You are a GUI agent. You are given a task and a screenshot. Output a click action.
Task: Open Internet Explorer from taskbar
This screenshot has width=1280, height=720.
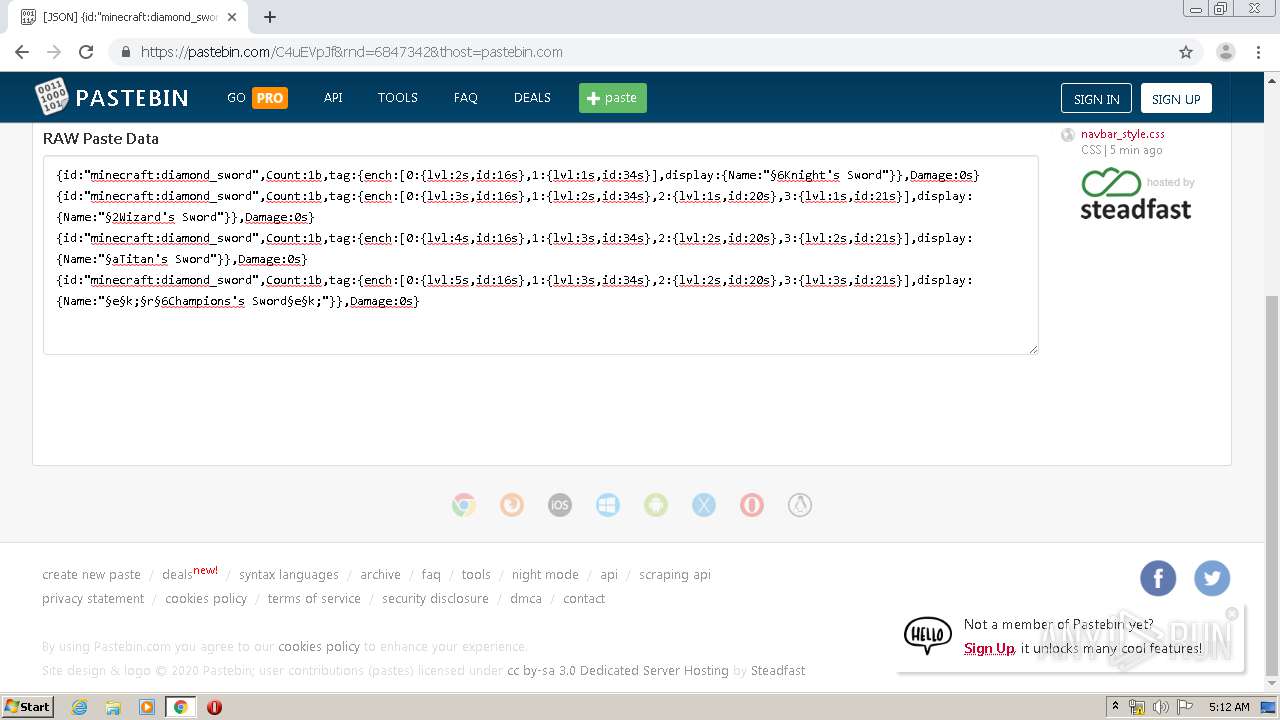click(x=79, y=707)
